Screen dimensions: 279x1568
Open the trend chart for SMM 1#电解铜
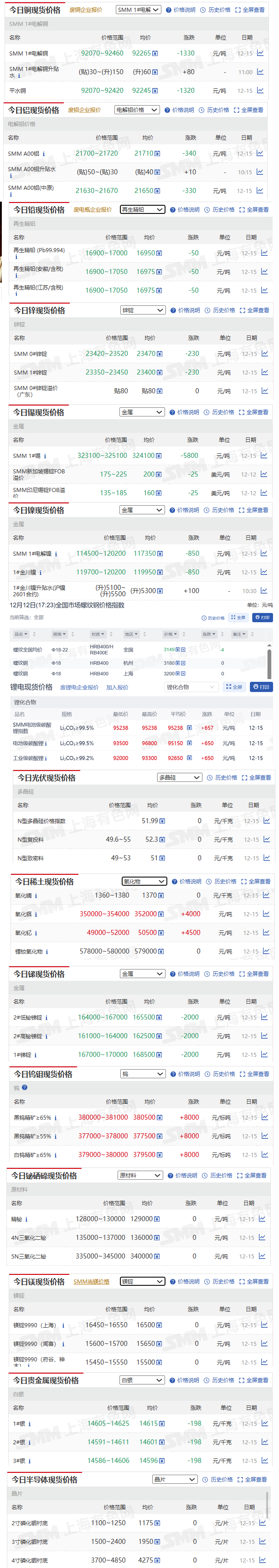(x=260, y=53)
